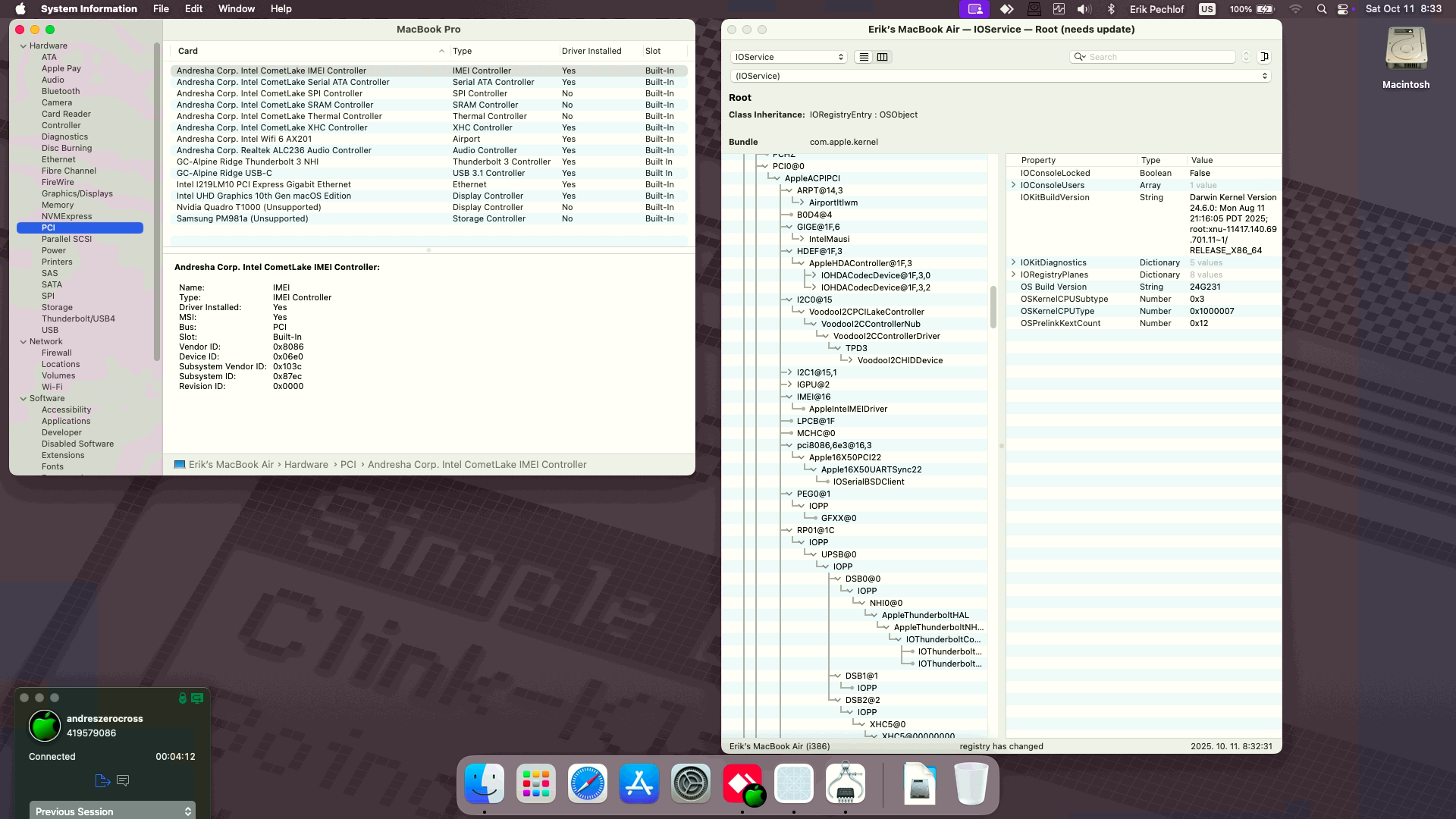Click the red AnyDesk Dock icon
The width and height of the screenshot is (1456, 819).
point(742,783)
